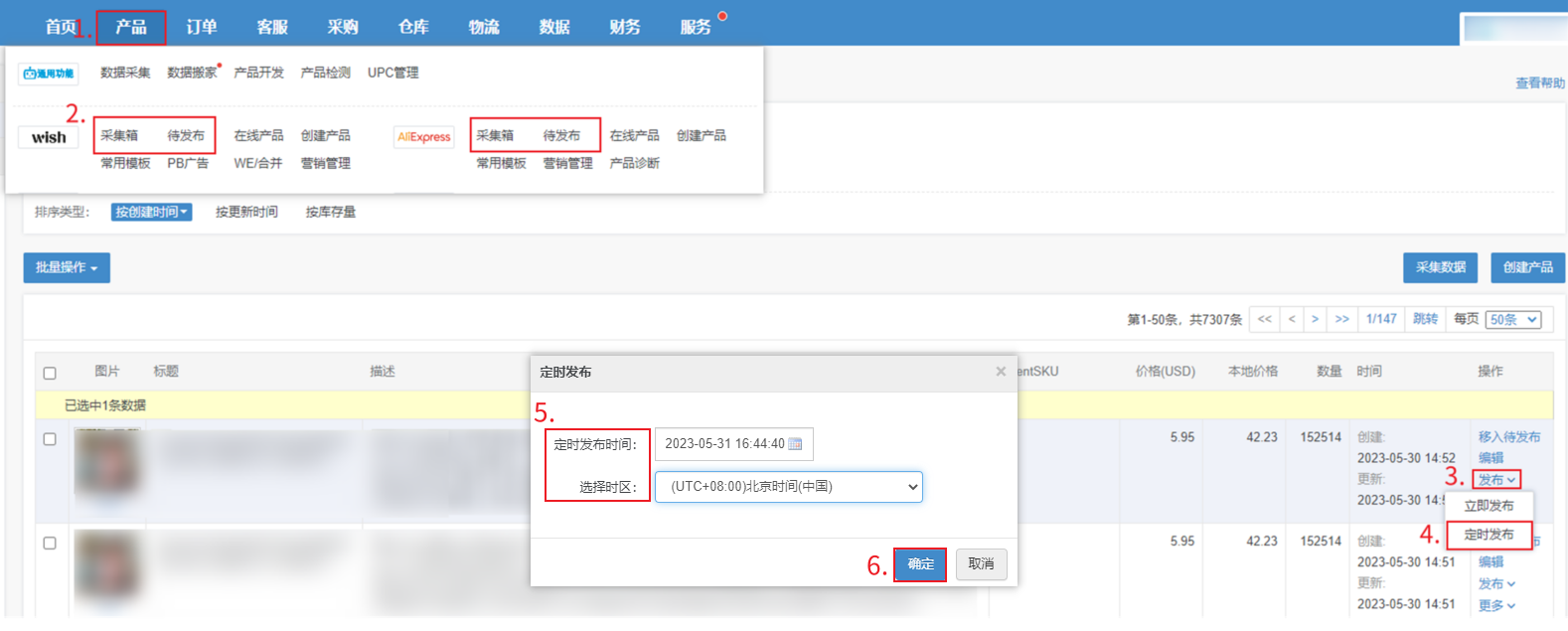Expand the 发布 dropdown in the first row
The width and height of the screenshot is (1568, 631).
[1496, 480]
